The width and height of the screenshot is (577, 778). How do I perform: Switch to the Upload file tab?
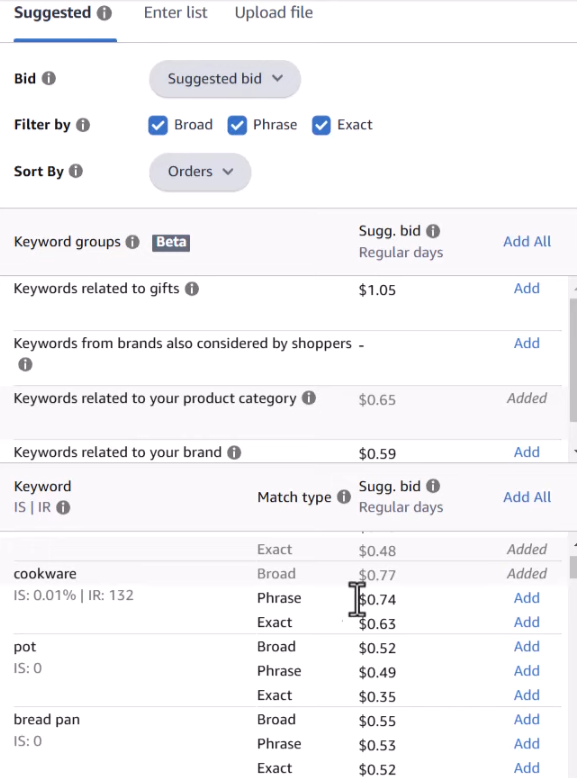pos(274,12)
